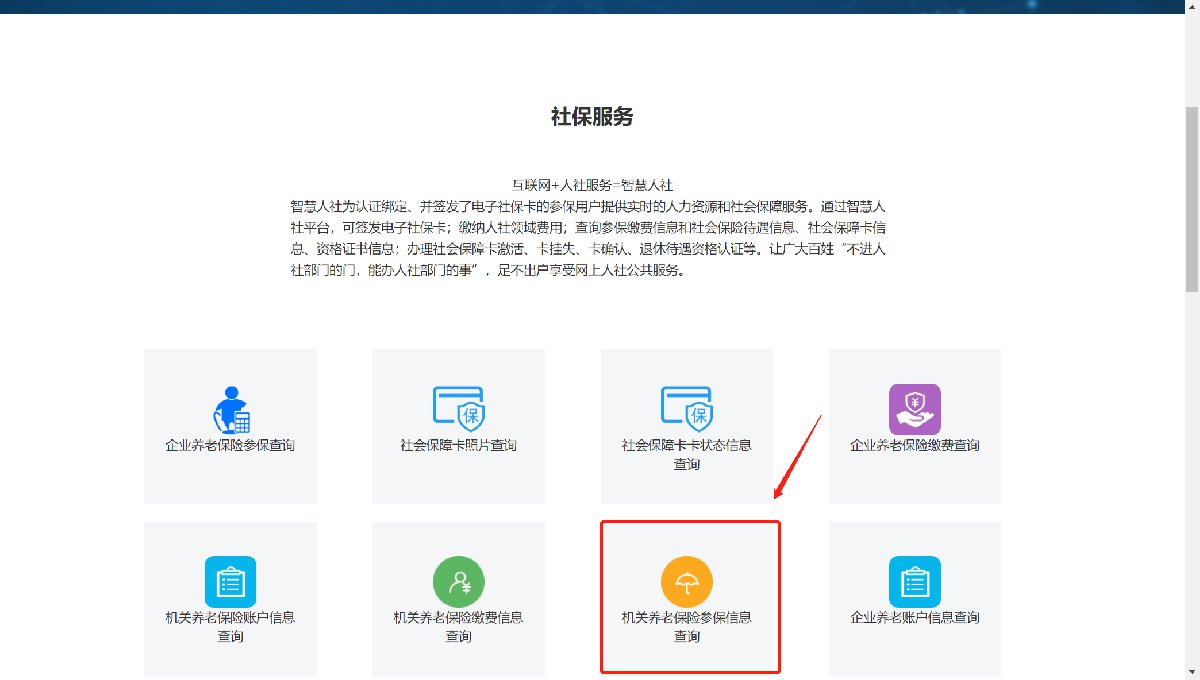Image resolution: width=1200 pixels, height=680 pixels.
Task: Select the 社会保障卡卡状态信息查询 label
Action: 686,454
